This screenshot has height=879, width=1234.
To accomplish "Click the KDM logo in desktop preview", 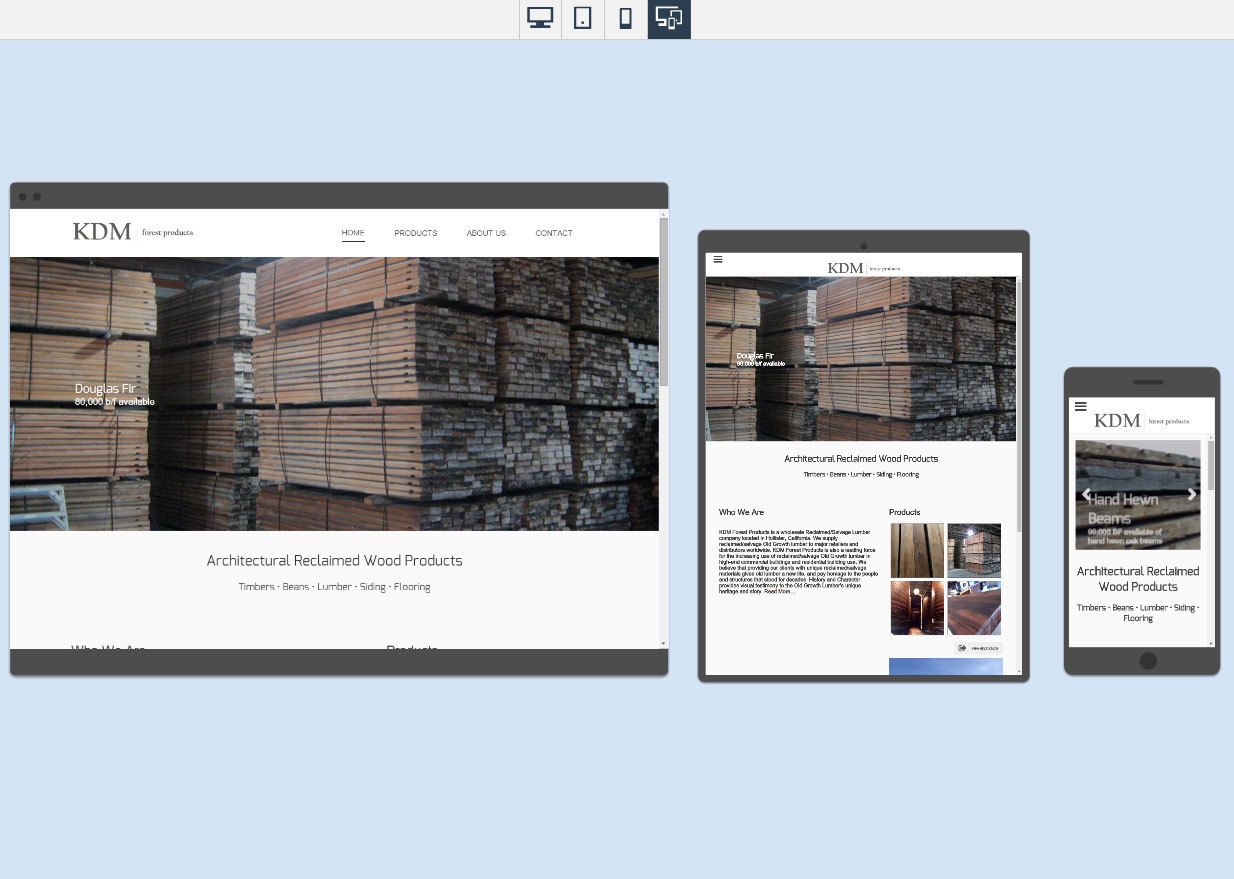I will point(102,232).
